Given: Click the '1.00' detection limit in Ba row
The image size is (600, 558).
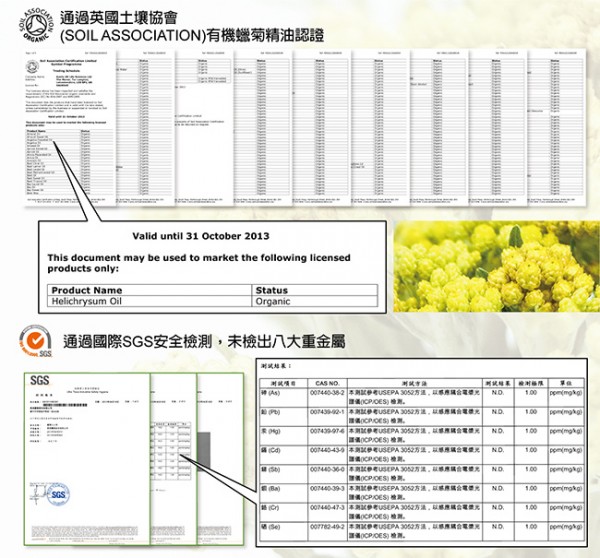Looking at the screenshot, I should coord(531,489).
